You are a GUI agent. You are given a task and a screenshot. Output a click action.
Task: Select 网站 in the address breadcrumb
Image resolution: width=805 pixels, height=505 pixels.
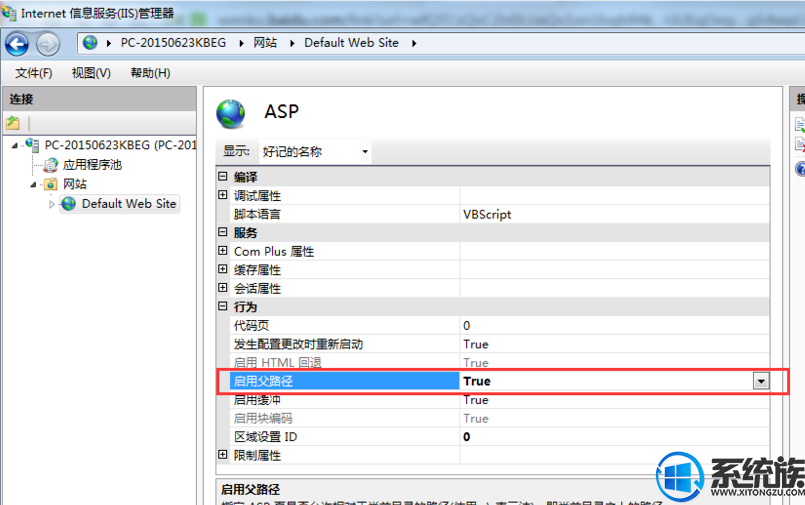point(265,43)
